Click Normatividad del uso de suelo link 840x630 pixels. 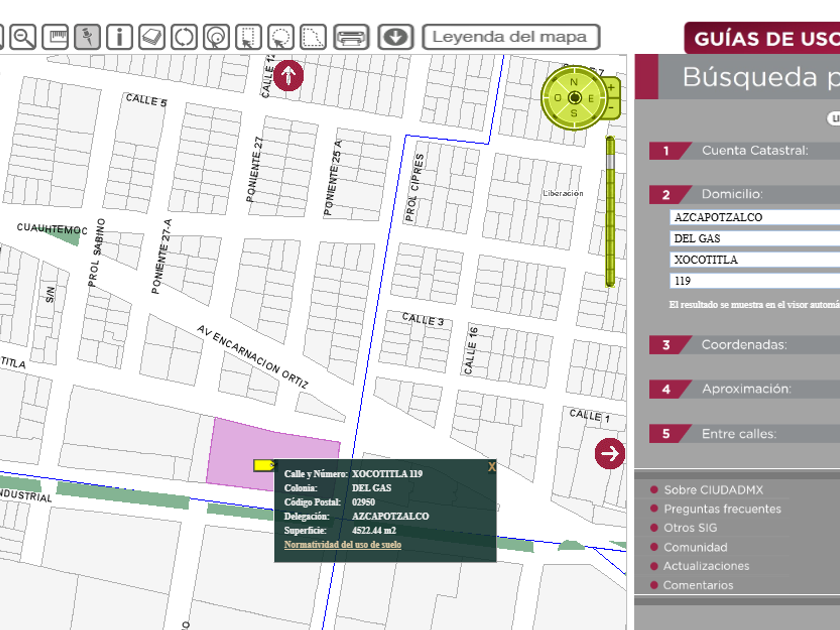coord(343,545)
